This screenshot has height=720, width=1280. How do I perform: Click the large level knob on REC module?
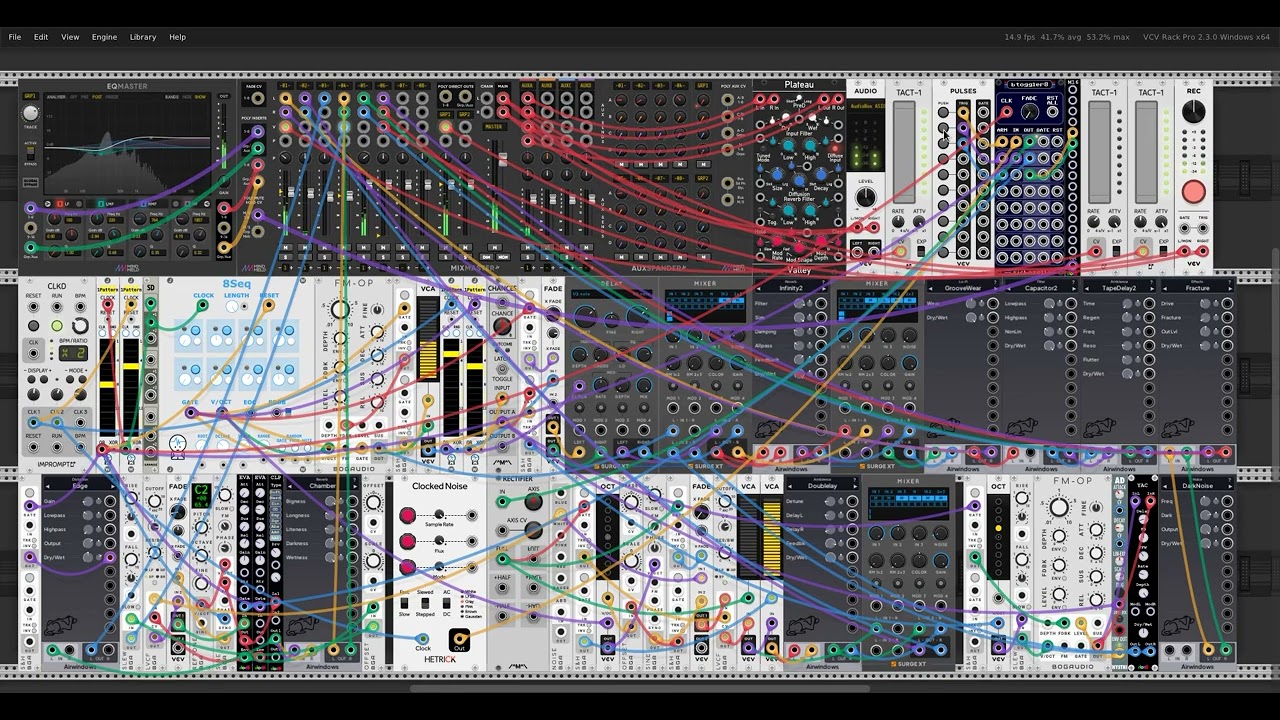pyautogui.click(x=1193, y=111)
